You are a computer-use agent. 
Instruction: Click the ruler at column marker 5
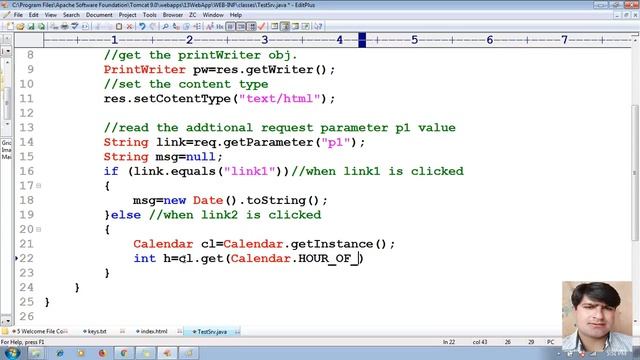(x=414, y=40)
